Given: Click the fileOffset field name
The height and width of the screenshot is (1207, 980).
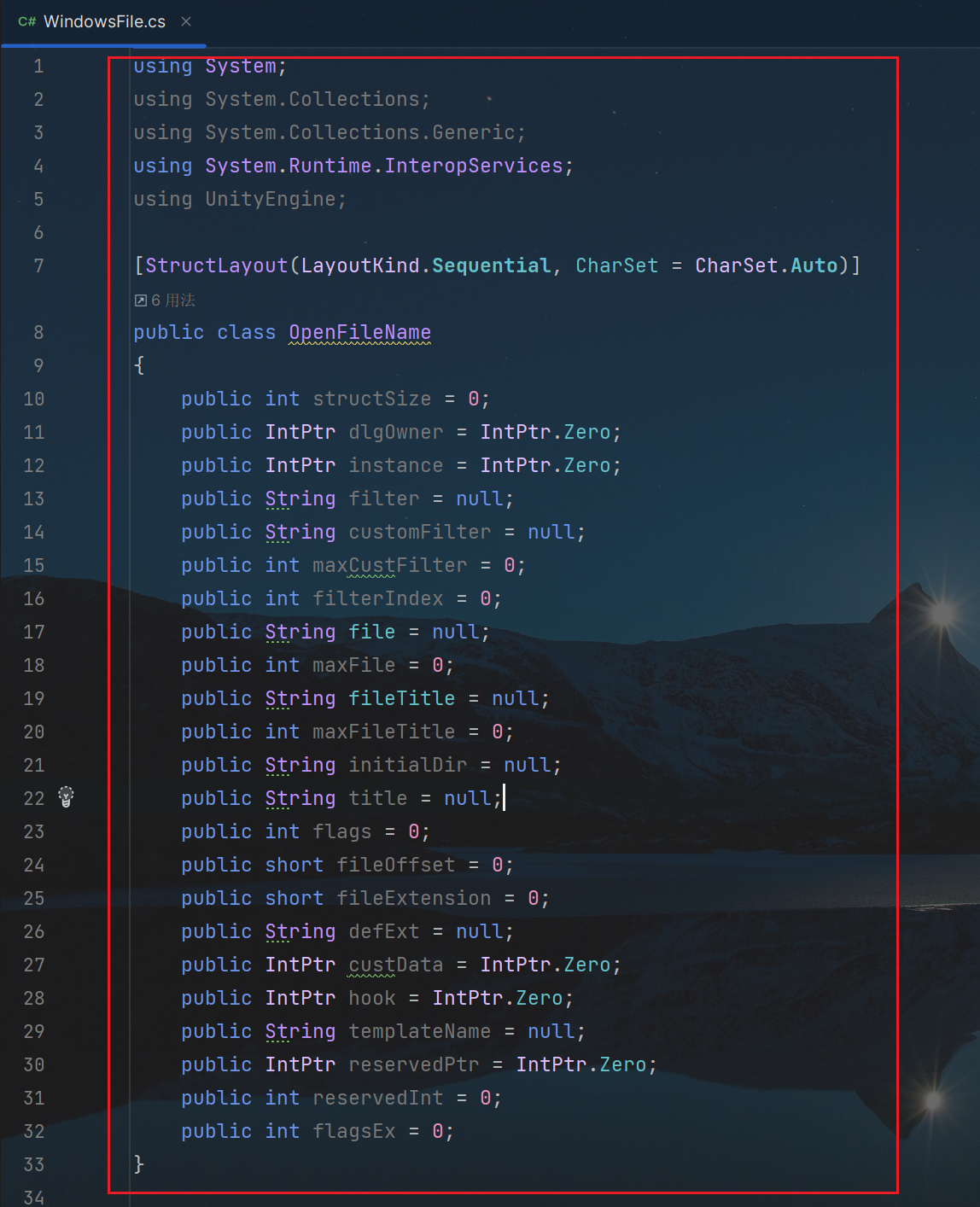Looking at the screenshot, I should click(x=396, y=865).
